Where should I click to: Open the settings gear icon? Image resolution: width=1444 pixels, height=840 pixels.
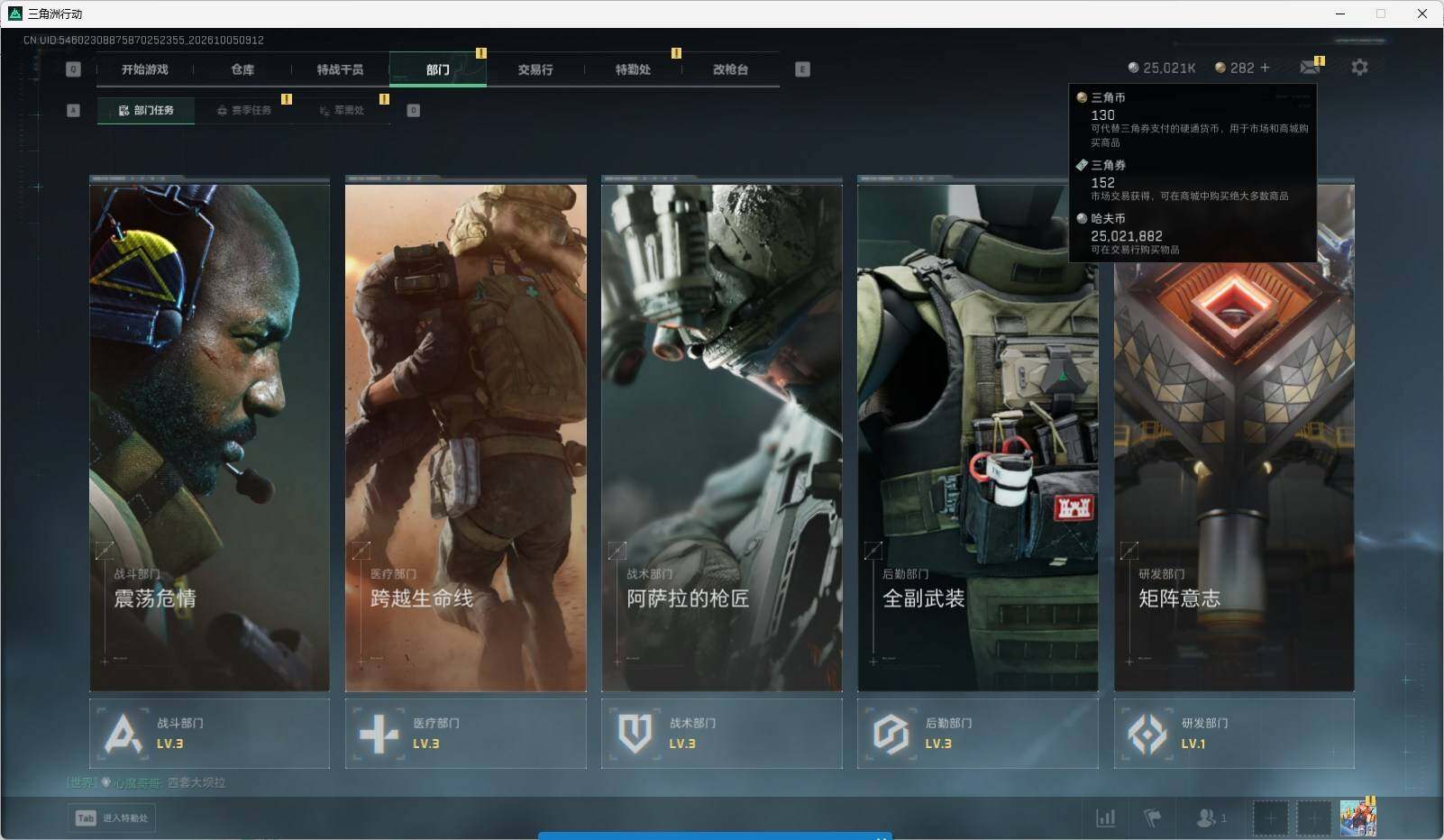tap(1359, 68)
